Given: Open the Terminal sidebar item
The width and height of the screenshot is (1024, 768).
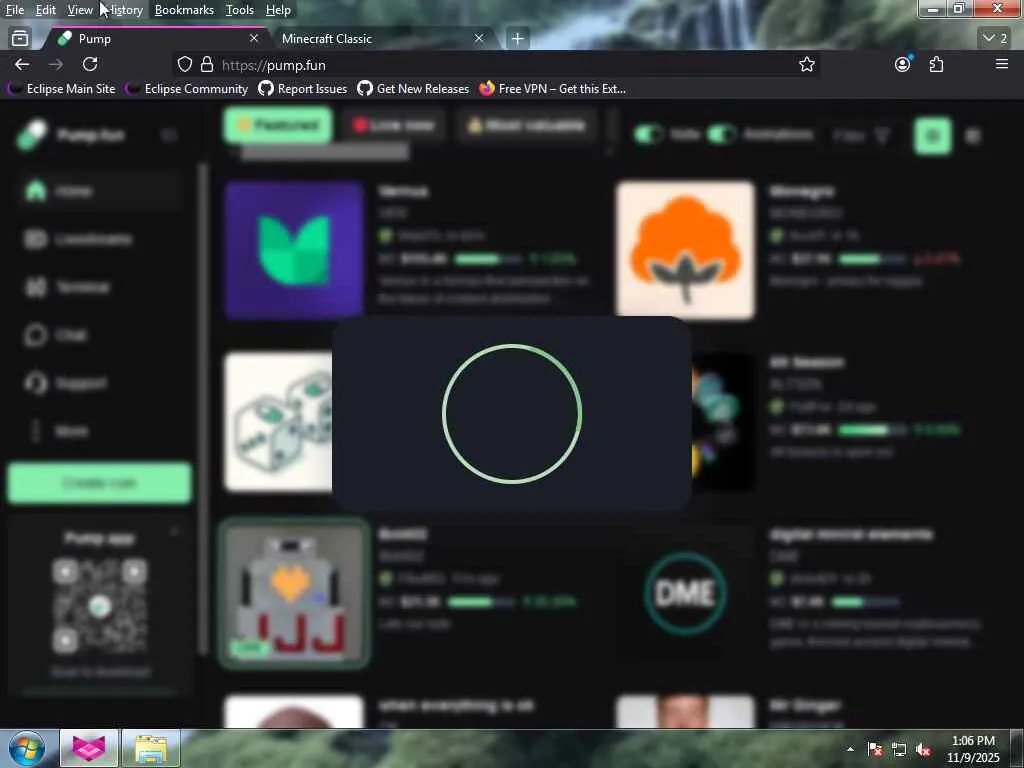Looking at the screenshot, I should pyautogui.click(x=98, y=287).
